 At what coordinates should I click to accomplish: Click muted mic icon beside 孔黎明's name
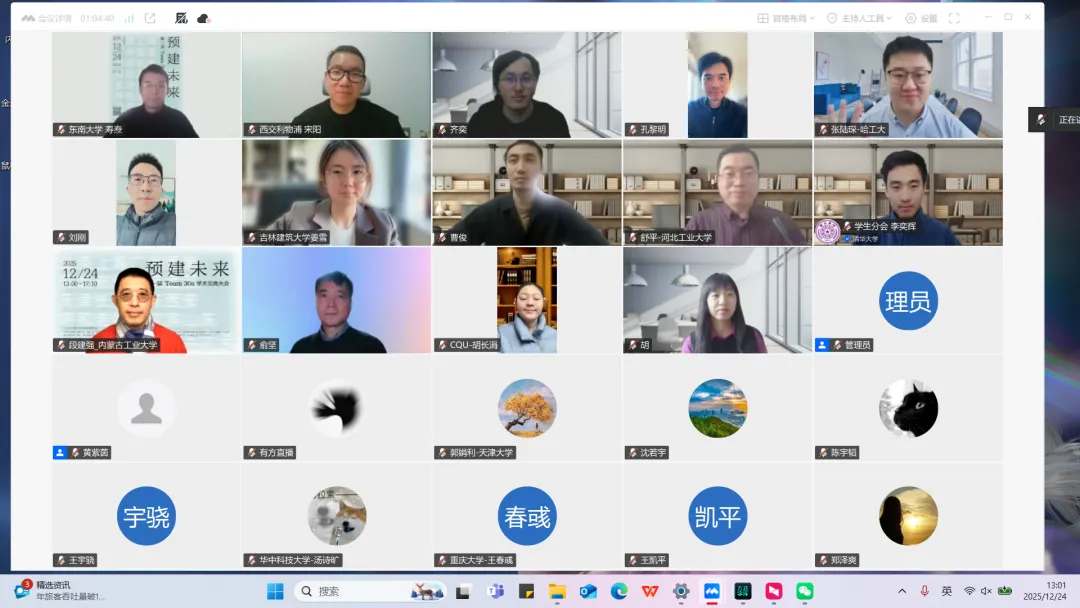coord(633,130)
